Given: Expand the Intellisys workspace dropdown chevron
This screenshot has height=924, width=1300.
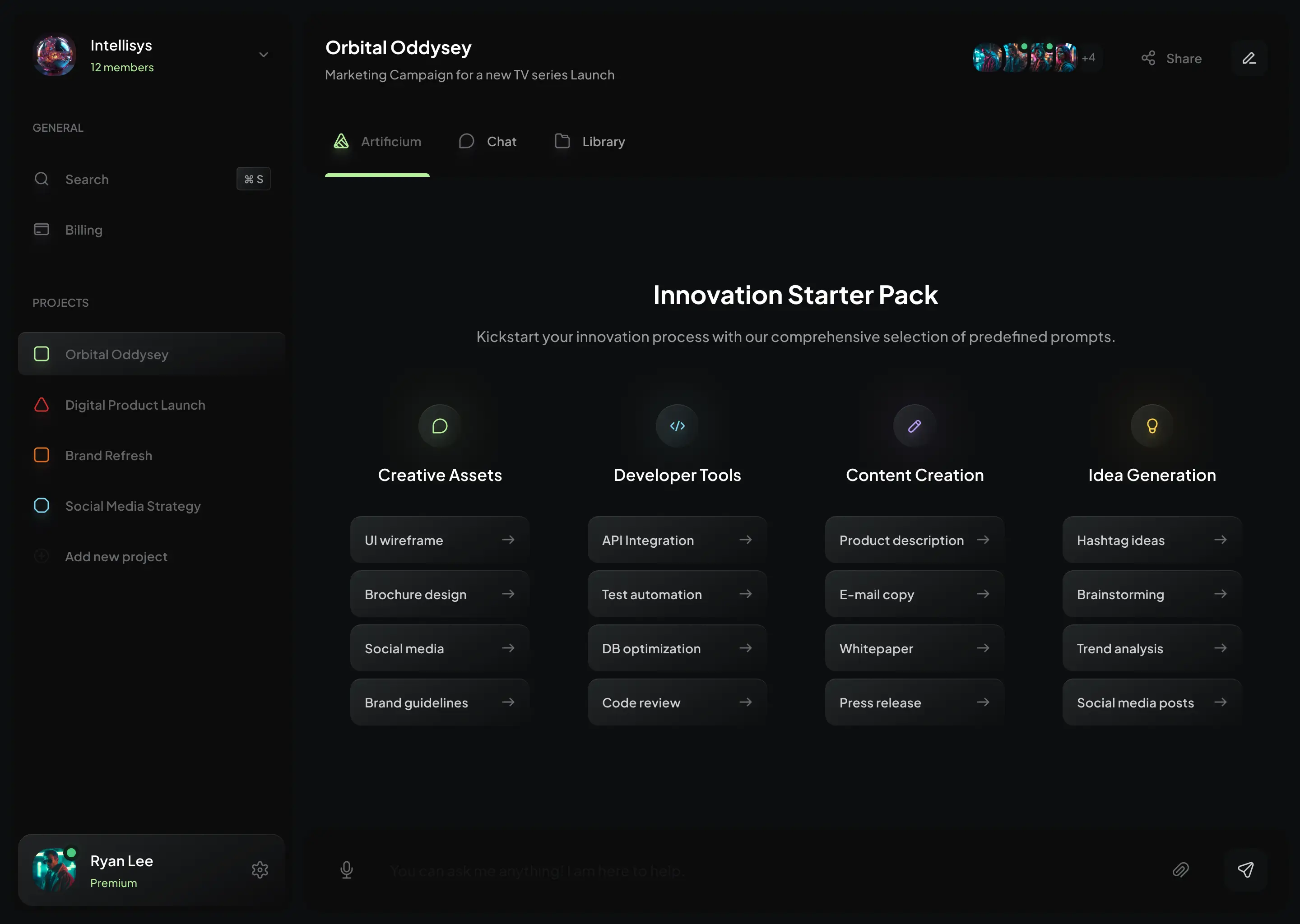Looking at the screenshot, I should (263, 55).
